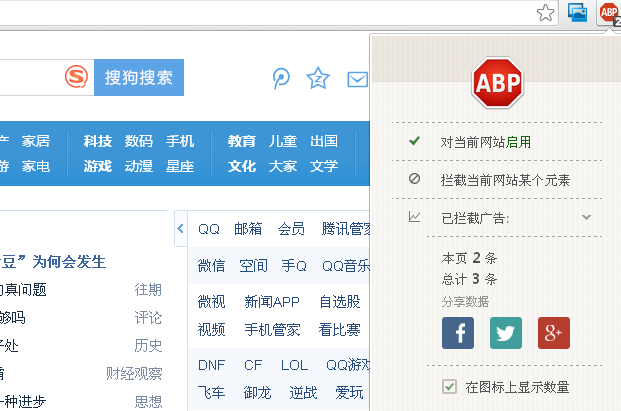Click the 新闻APP link

(x=272, y=302)
